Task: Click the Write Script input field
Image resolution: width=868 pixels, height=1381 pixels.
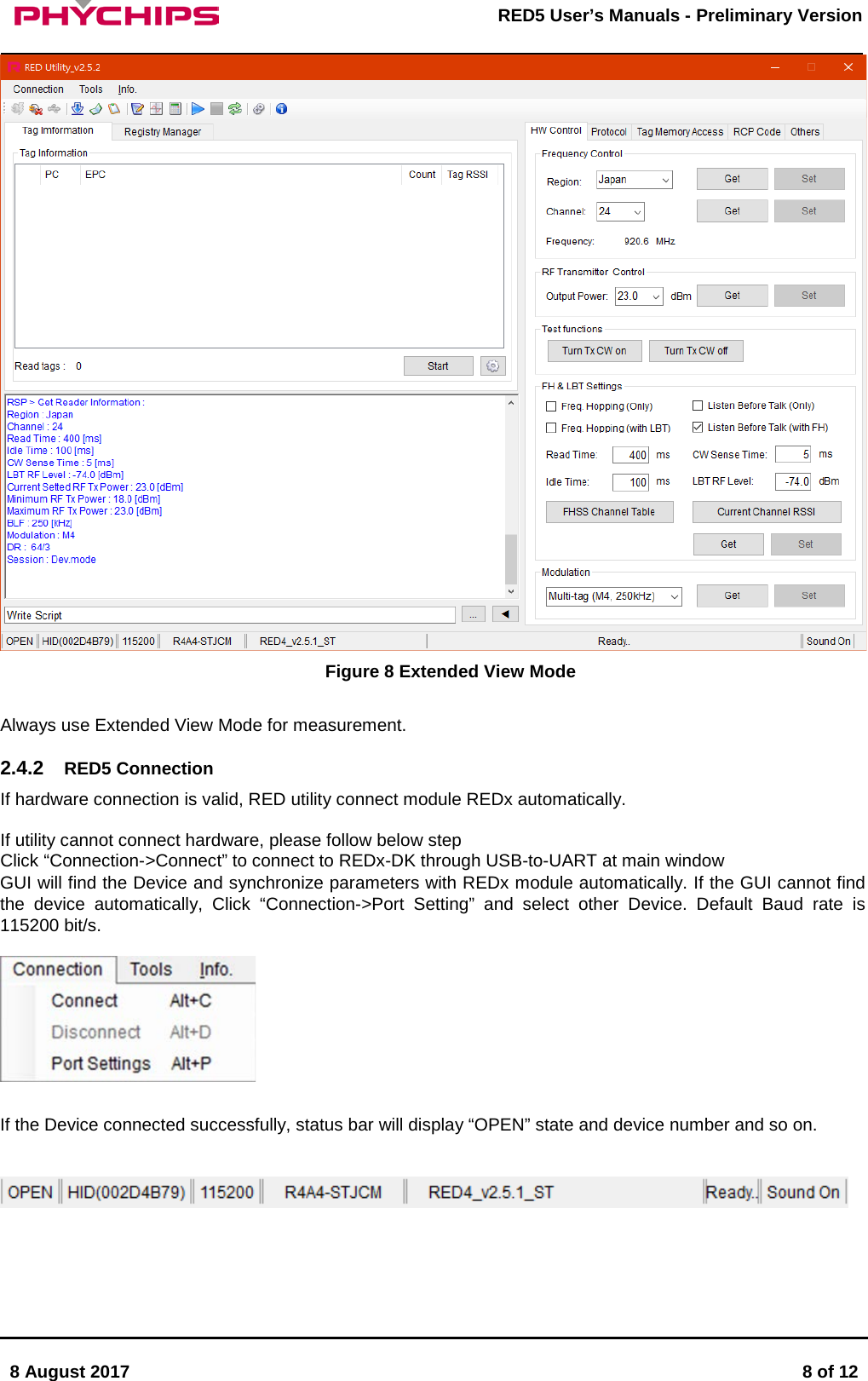Action: 230,615
